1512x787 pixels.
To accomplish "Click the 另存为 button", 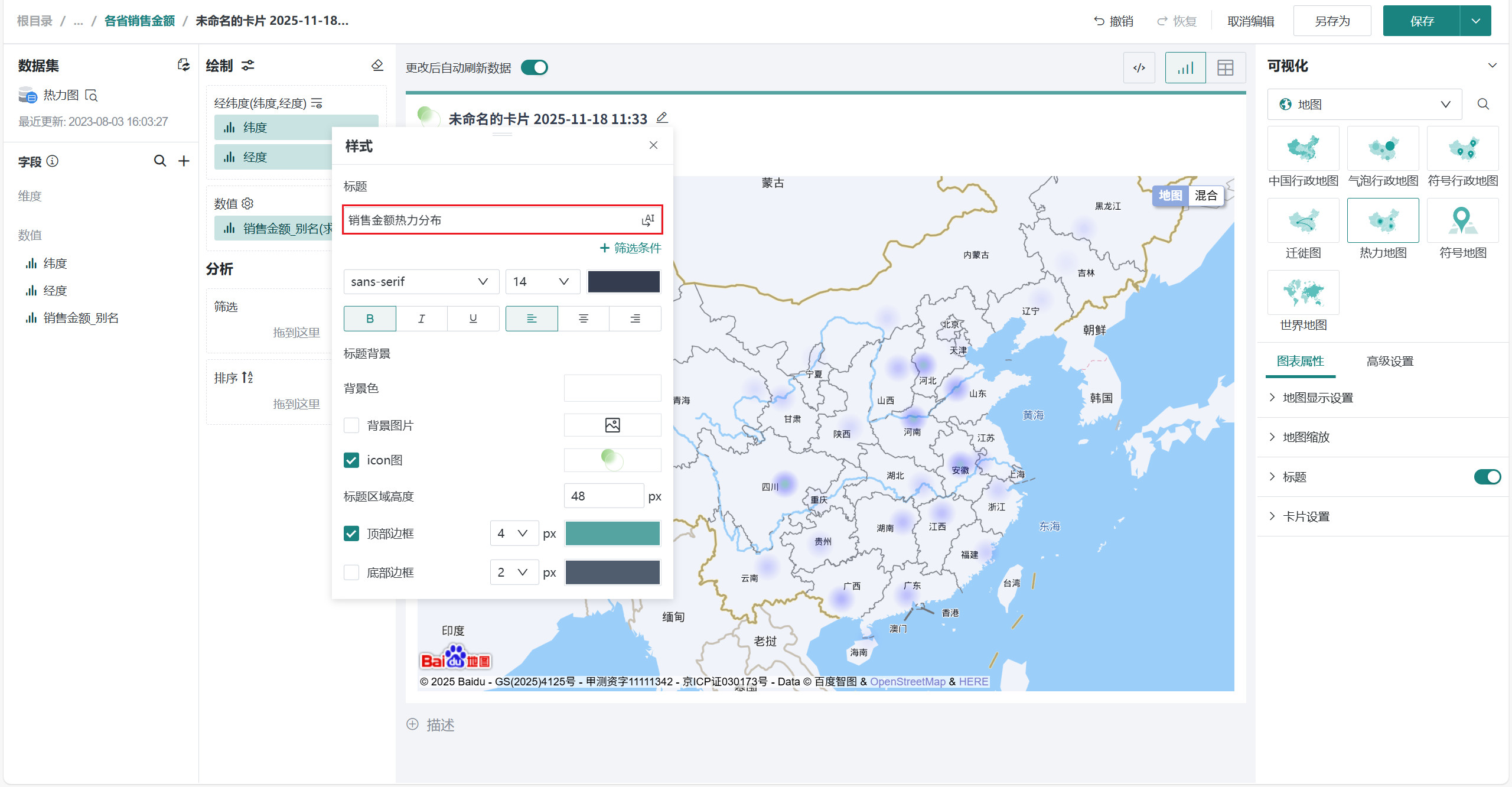I will click(x=1332, y=21).
